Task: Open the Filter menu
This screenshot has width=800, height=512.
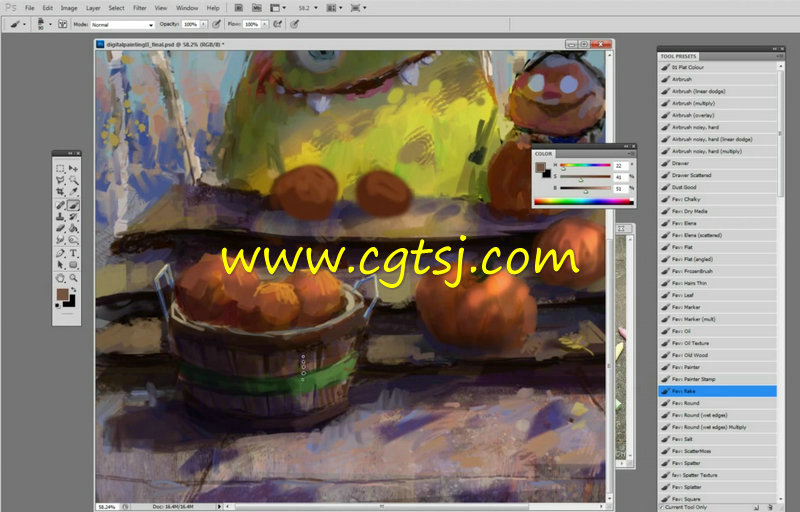Action: coord(140,8)
